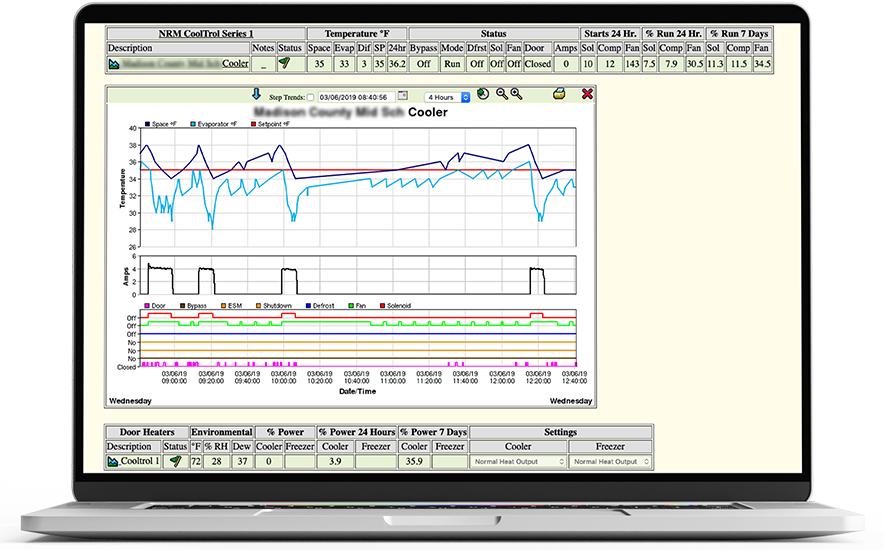The height and width of the screenshot is (550, 884).
Task: Select the environmental °F value 72
Action: pos(196,461)
